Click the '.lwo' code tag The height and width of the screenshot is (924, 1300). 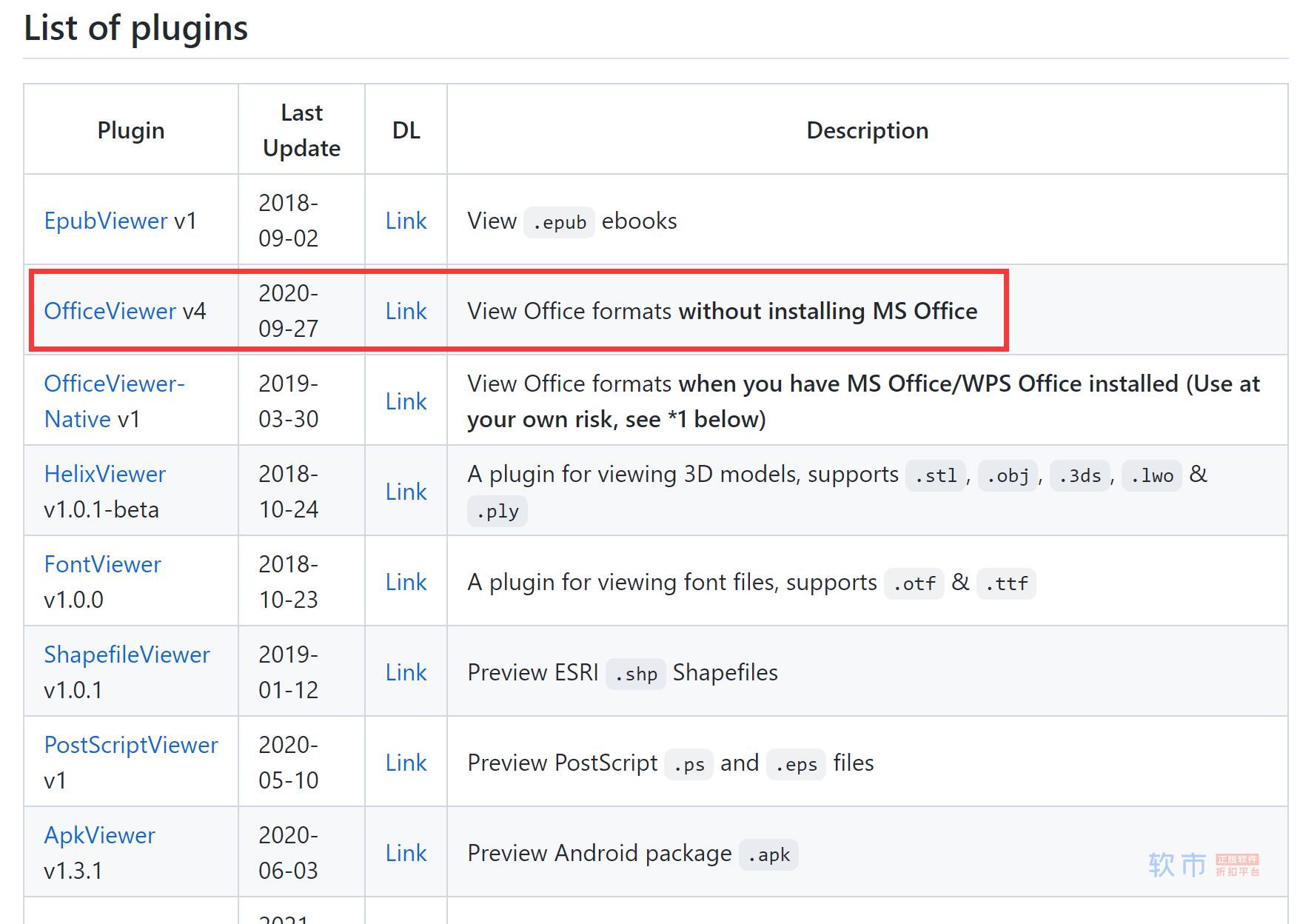[x=1152, y=475]
